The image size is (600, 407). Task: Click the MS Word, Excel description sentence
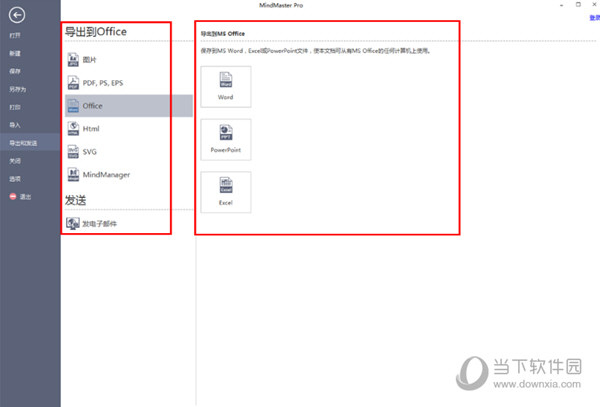[x=316, y=51]
